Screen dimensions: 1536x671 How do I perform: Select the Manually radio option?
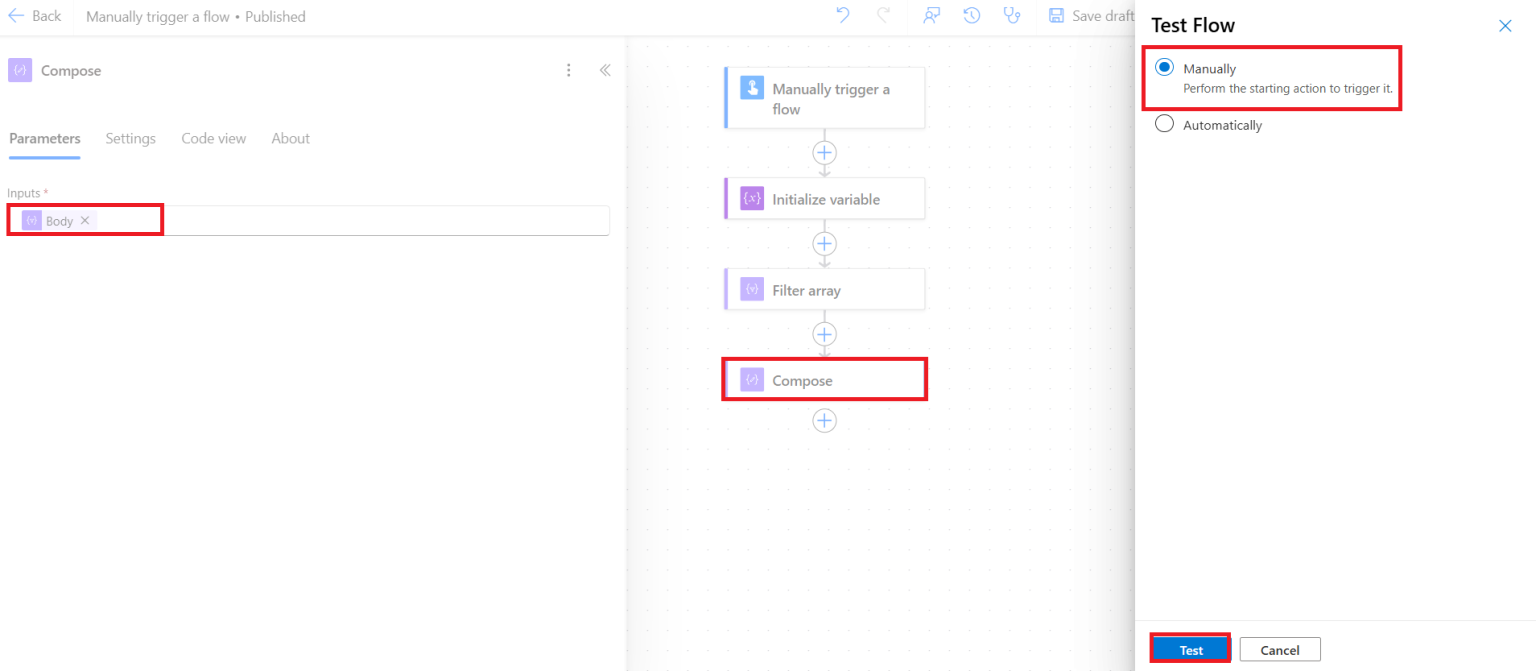click(x=1164, y=68)
